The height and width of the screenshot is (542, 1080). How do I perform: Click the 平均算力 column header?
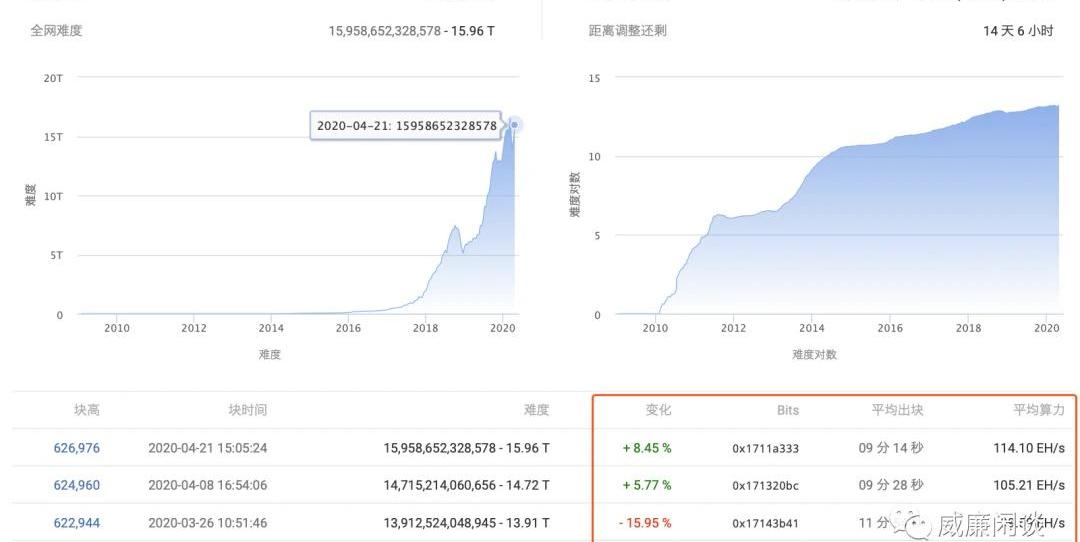click(x=1039, y=410)
